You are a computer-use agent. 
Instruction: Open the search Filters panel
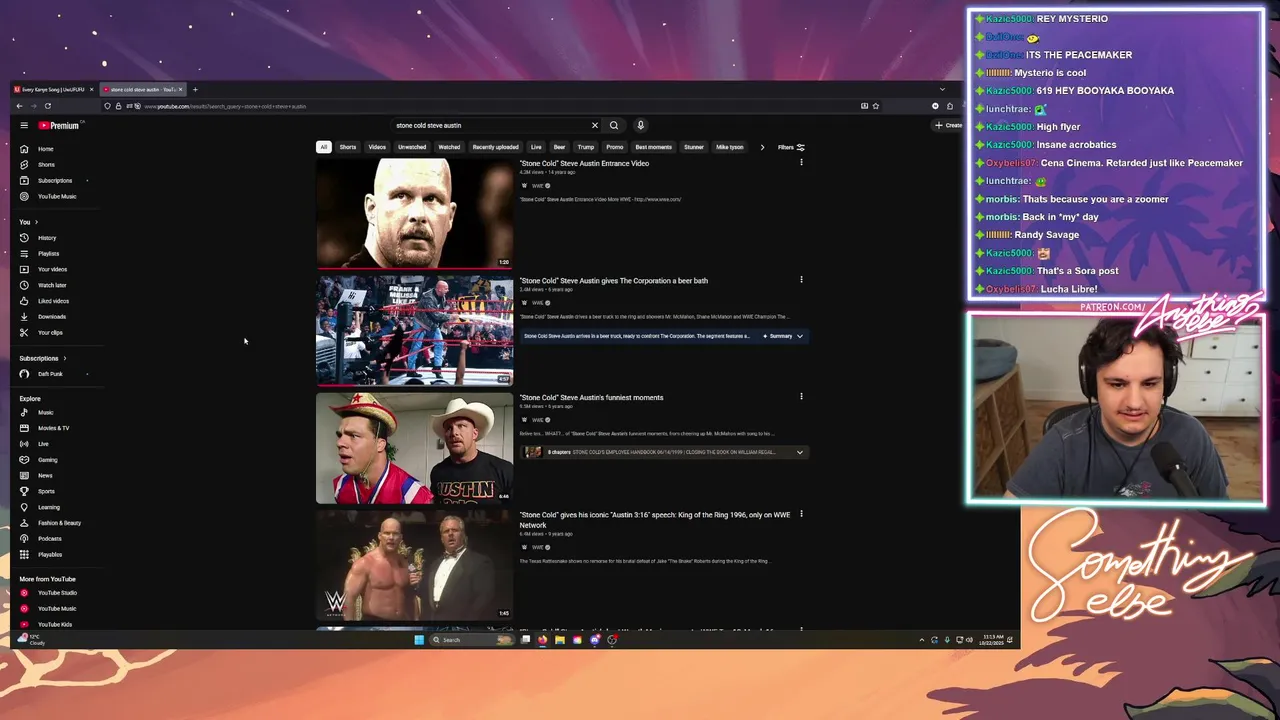(x=791, y=147)
